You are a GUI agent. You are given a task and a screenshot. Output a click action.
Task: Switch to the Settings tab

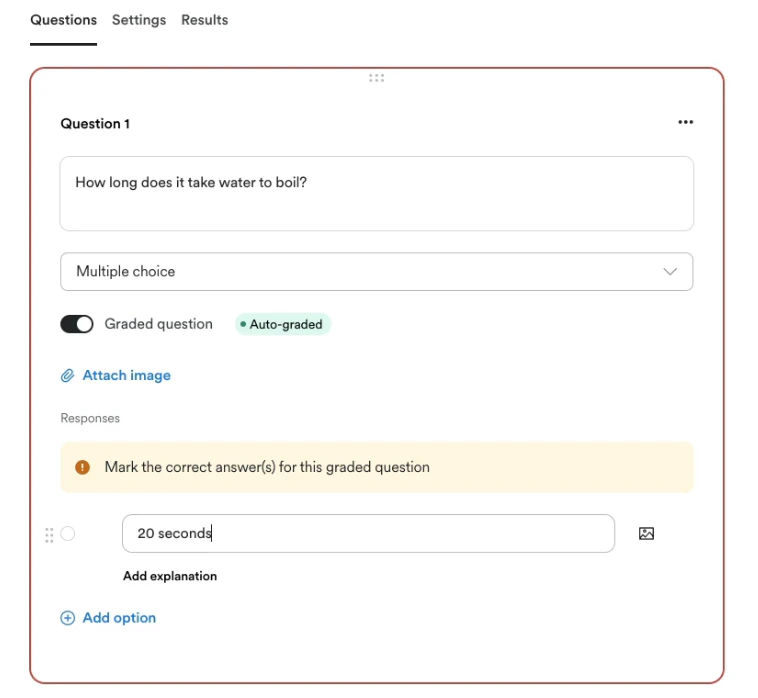139,20
